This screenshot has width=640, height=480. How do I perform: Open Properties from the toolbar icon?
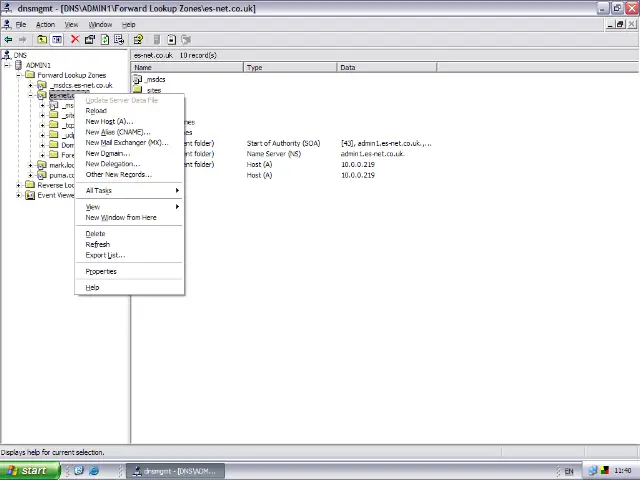click(x=90, y=40)
